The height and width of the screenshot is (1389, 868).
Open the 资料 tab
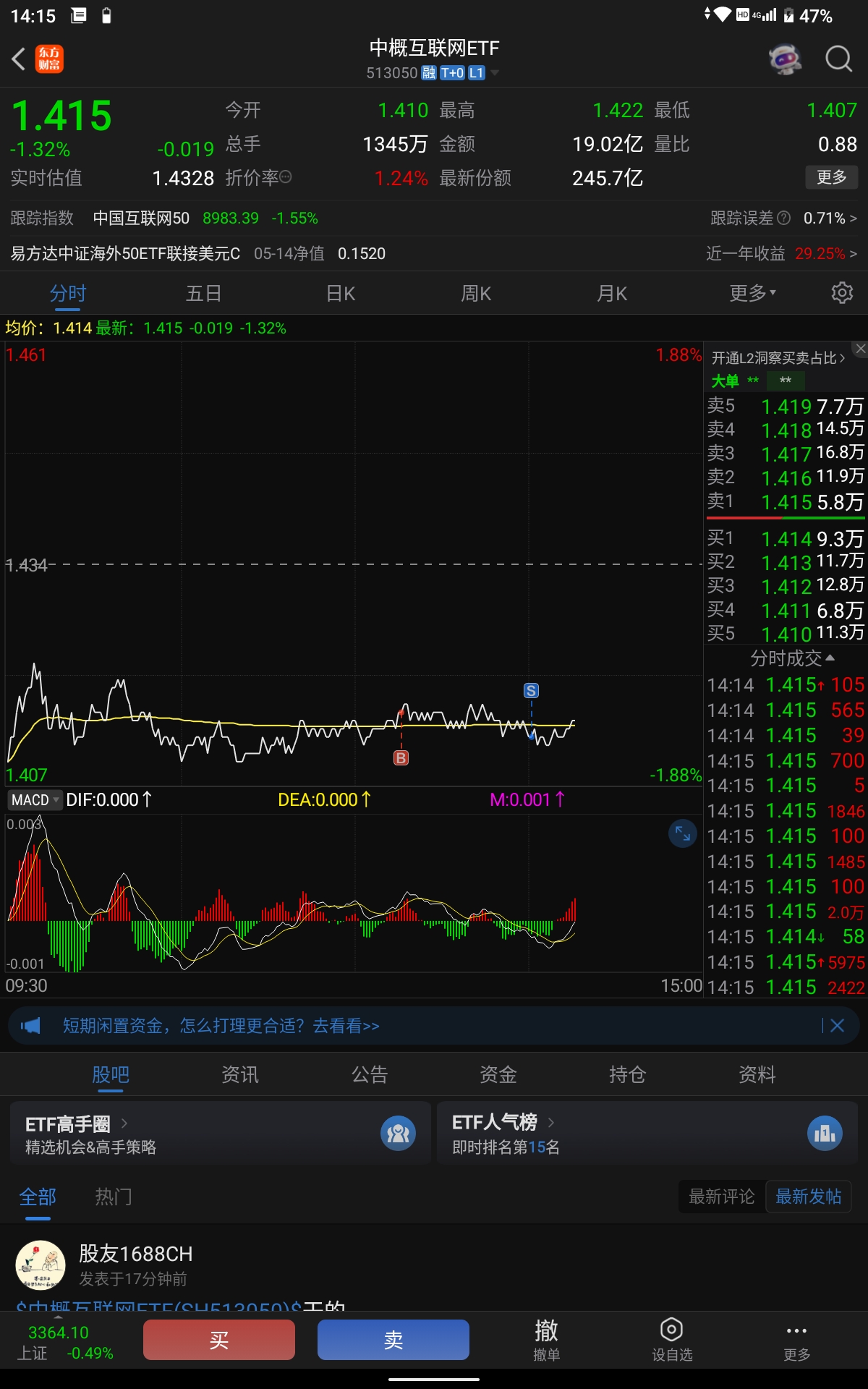pyautogui.click(x=757, y=1074)
